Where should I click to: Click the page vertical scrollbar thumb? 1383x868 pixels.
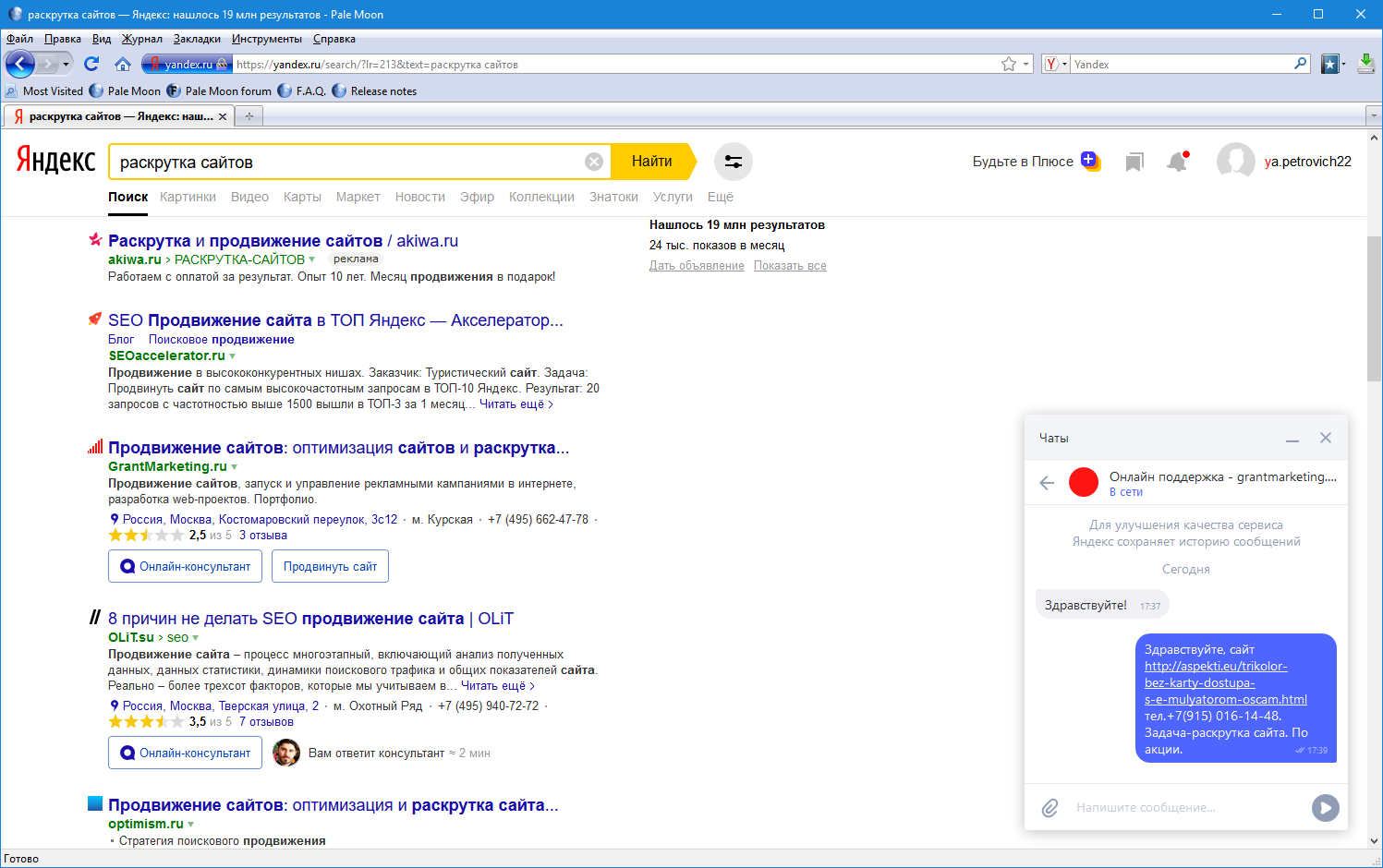click(x=1374, y=308)
